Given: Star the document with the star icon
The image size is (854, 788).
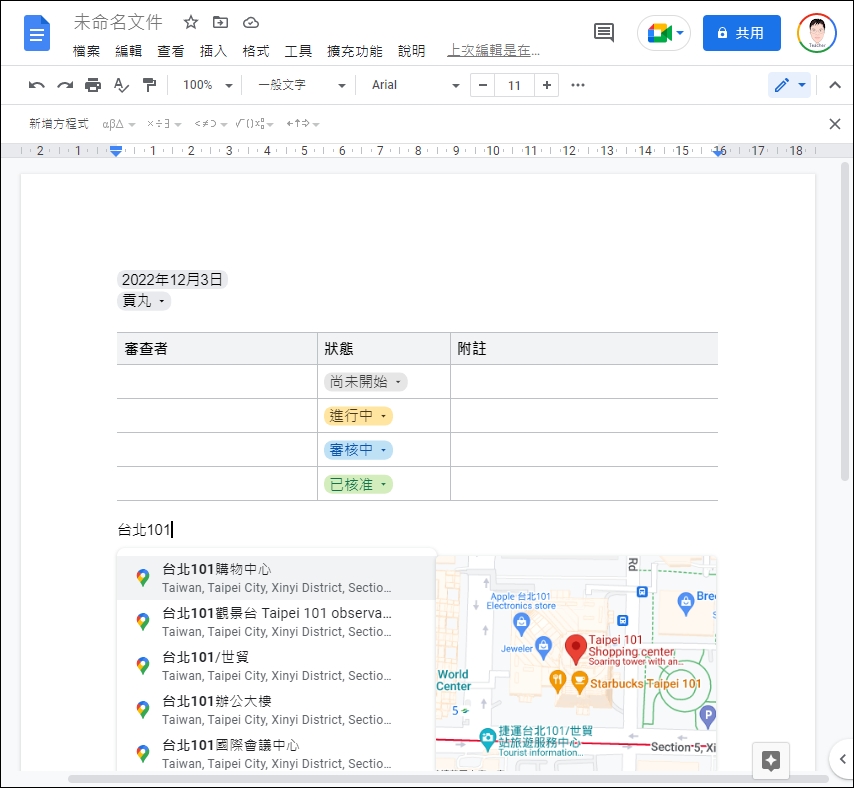Looking at the screenshot, I should pyautogui.click(x=191, y=23).
